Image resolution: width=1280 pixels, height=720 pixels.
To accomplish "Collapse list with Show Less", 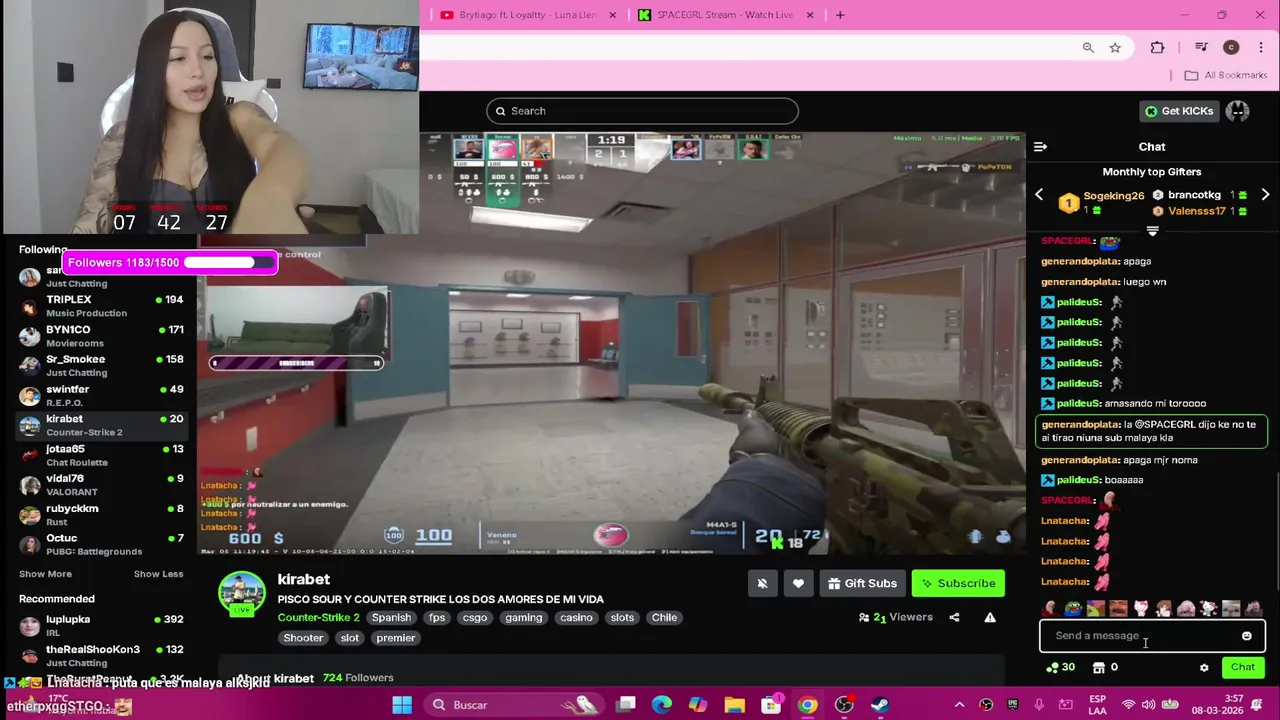I will [158, 574].
